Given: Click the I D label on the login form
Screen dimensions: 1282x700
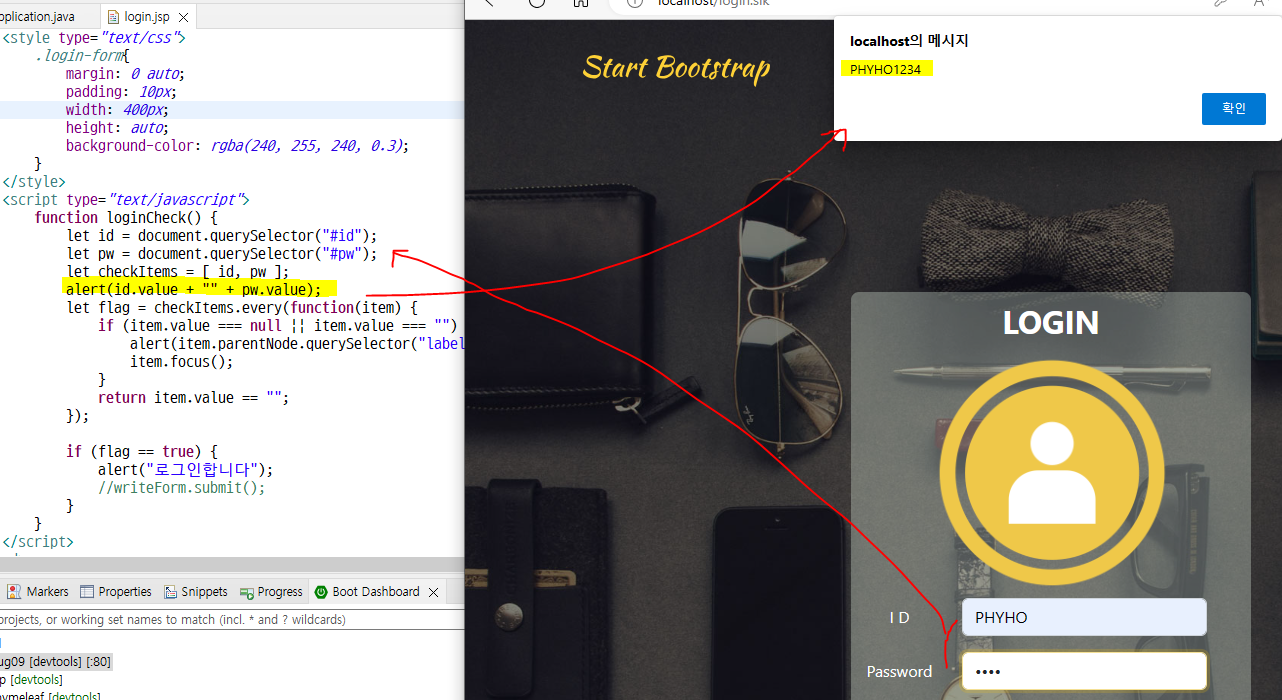Looking at the screenshot, I should coord(899,618).
